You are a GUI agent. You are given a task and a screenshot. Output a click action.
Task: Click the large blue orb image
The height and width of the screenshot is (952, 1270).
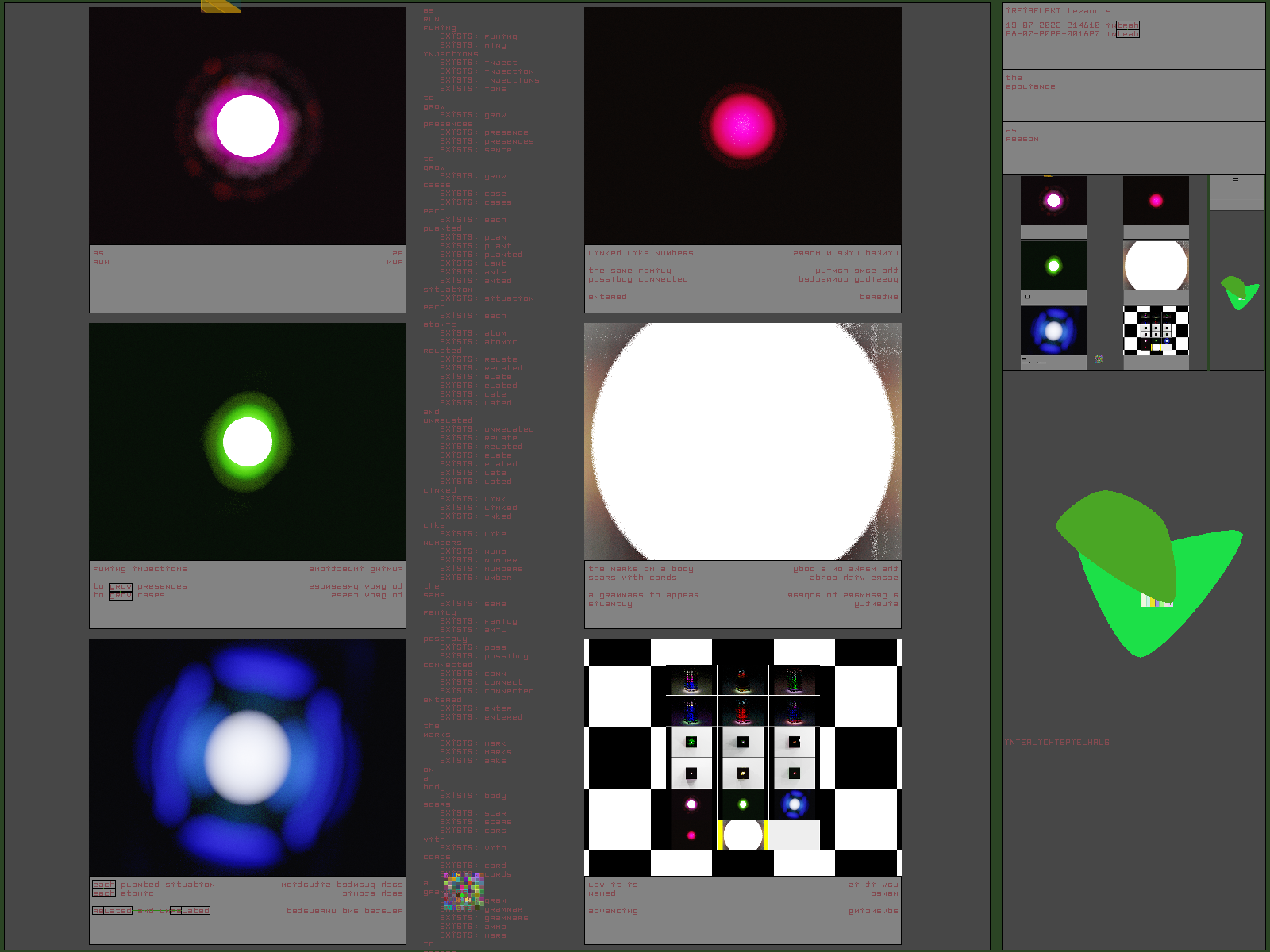click(248, 758)
